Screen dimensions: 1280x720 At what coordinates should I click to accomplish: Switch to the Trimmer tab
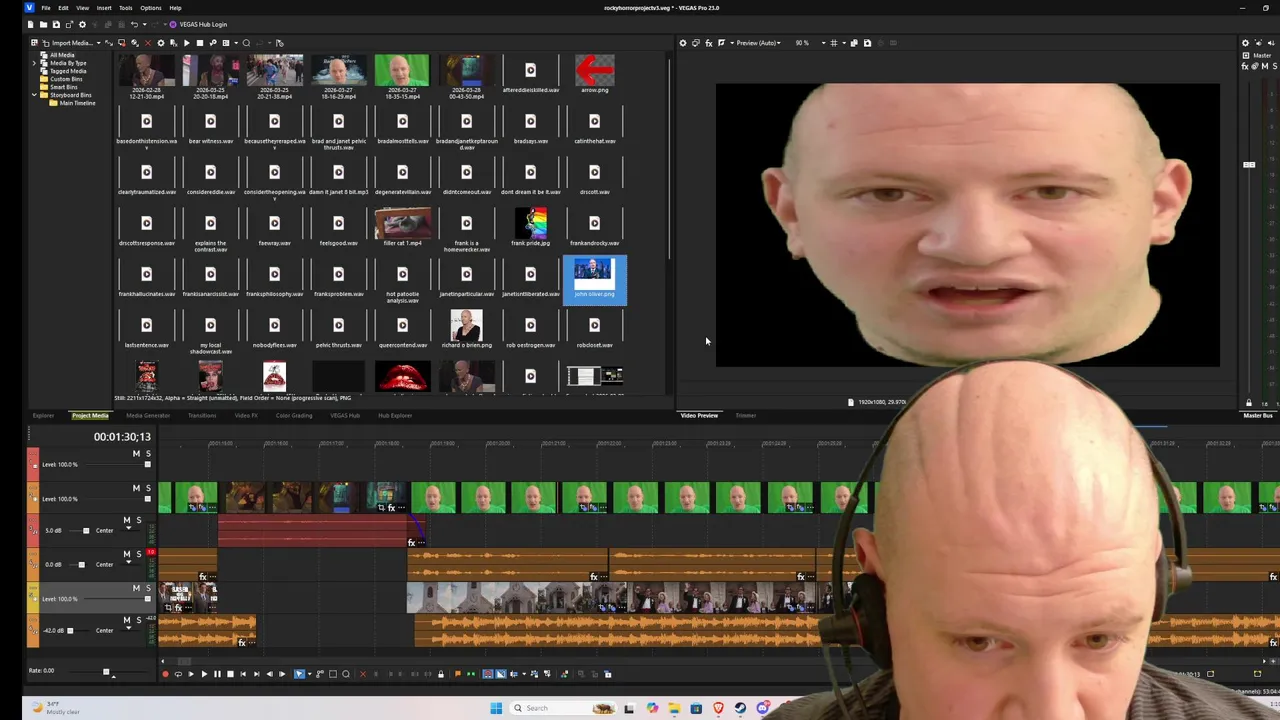tap(746, 415)
